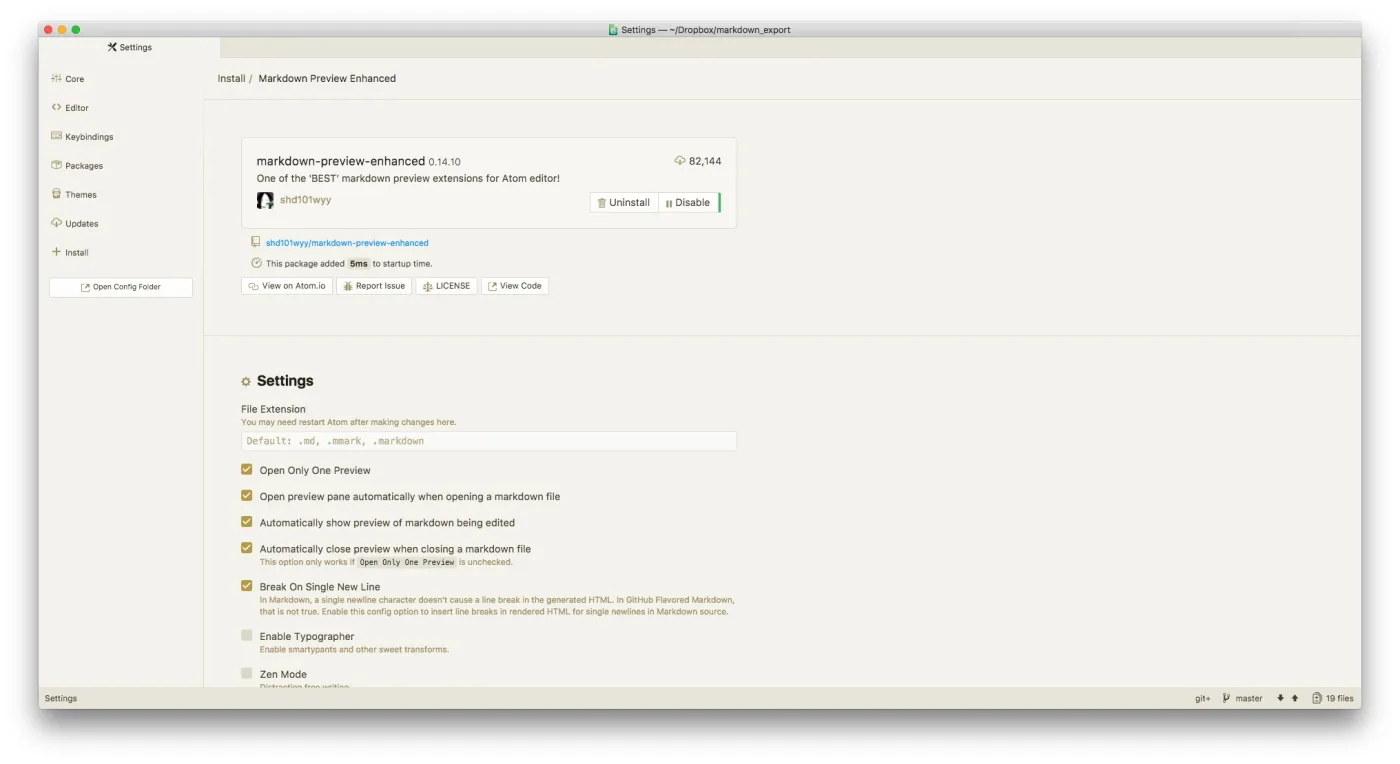
Task: Toggle open preview pane automatically checkbox
Action: point(246,496)
